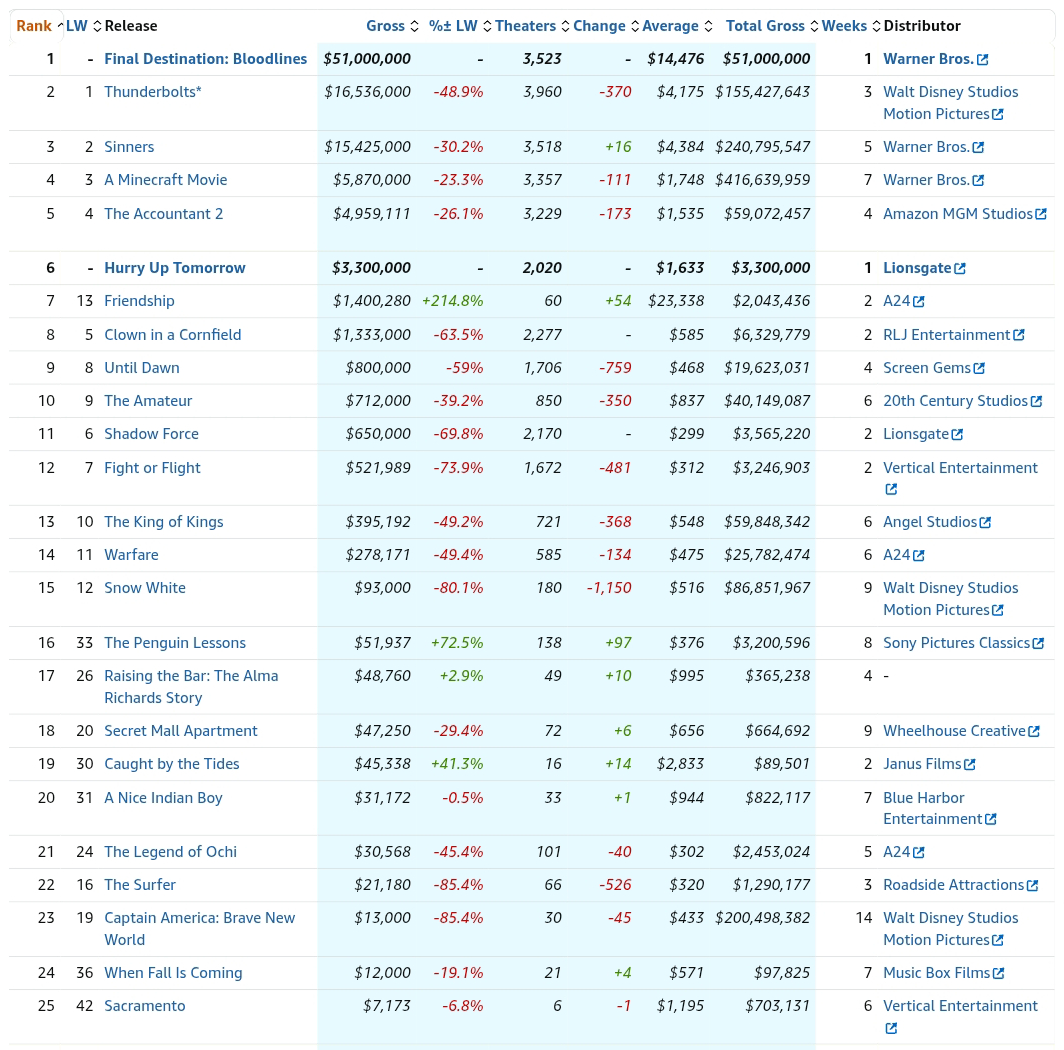Select the $23,338 average cell
Screen dimensions: 1064x1050
click(676, 301)
